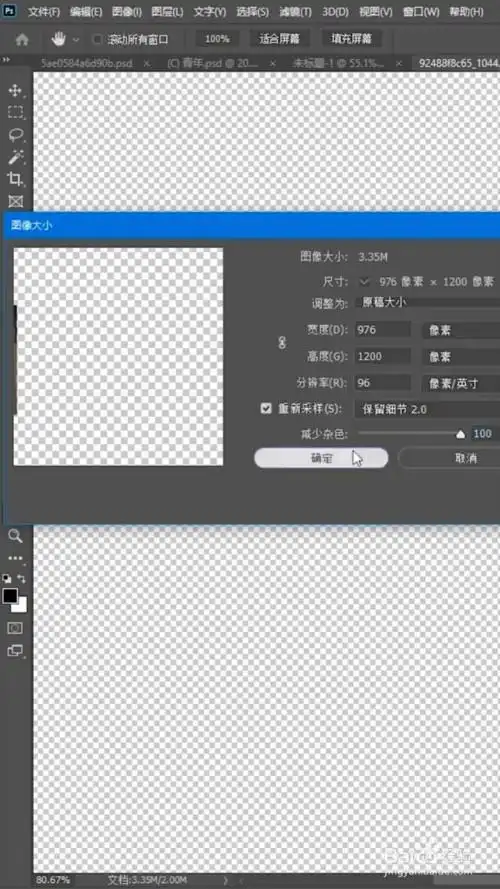The height and width of the screenshot is (889, 500).
Task: Toggle the constrain proportions link icon
Action: 282,343
